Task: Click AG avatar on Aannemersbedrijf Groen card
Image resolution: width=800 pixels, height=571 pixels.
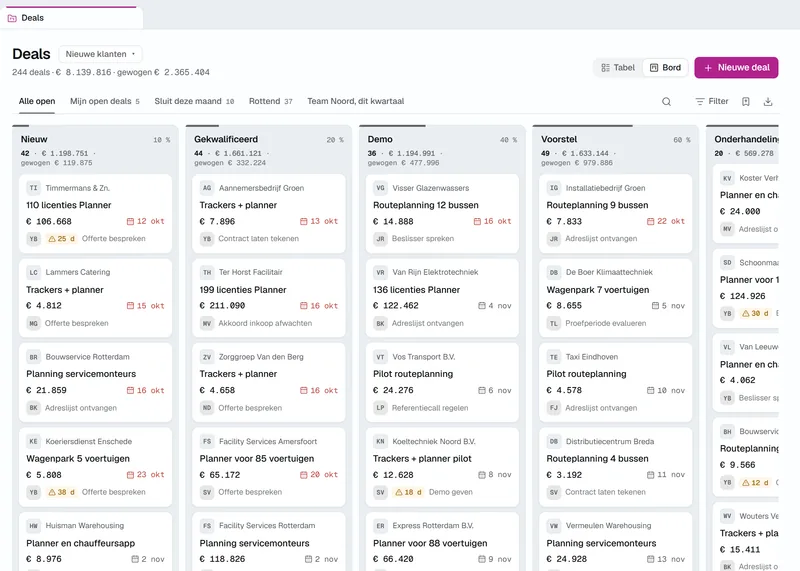Action: pyautogui.click(x=207, y=188)
